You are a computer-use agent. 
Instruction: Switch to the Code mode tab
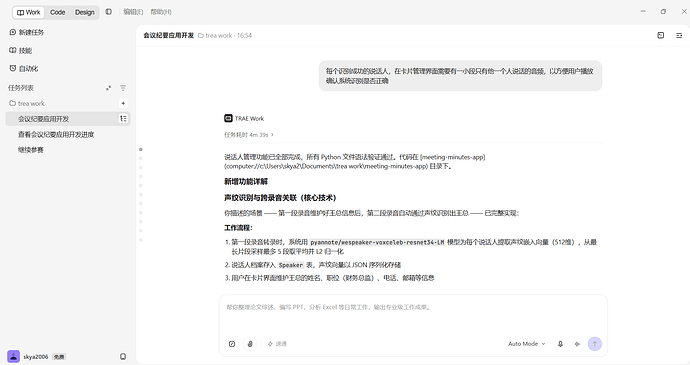tap(58, 12)
